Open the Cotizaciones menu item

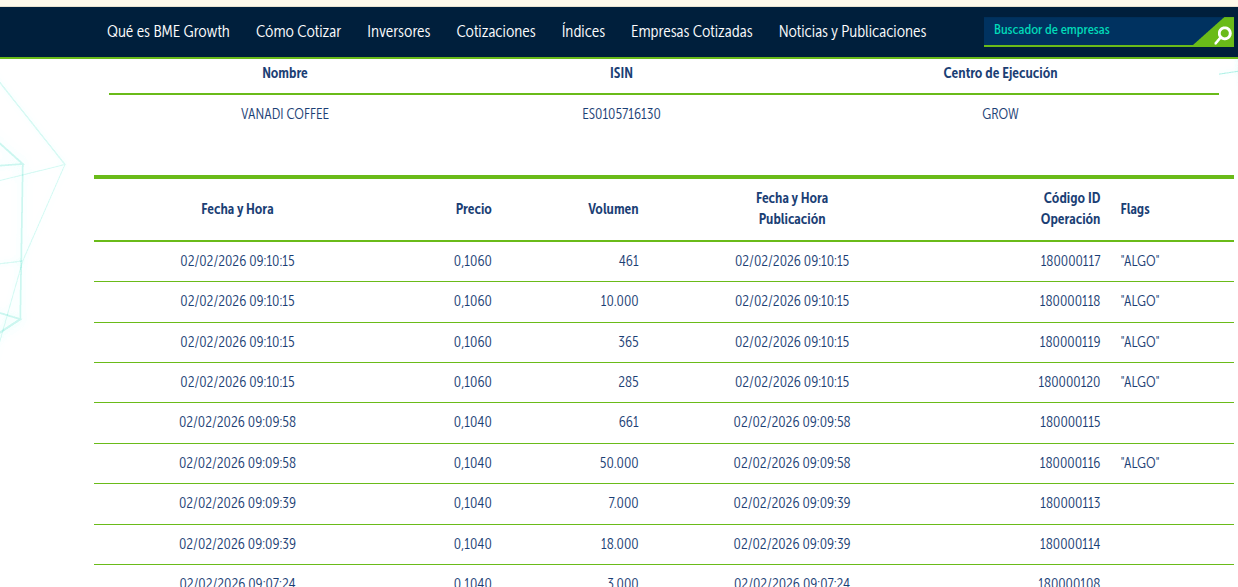(x=496, y=32)
